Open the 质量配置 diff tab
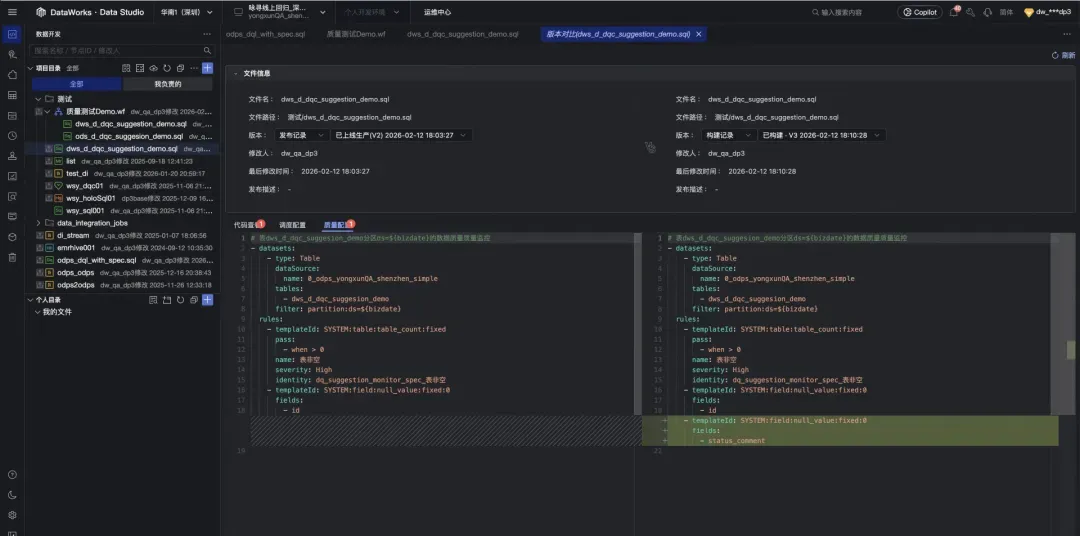This screenshot has height=536, width=1080. click(337, 225)
